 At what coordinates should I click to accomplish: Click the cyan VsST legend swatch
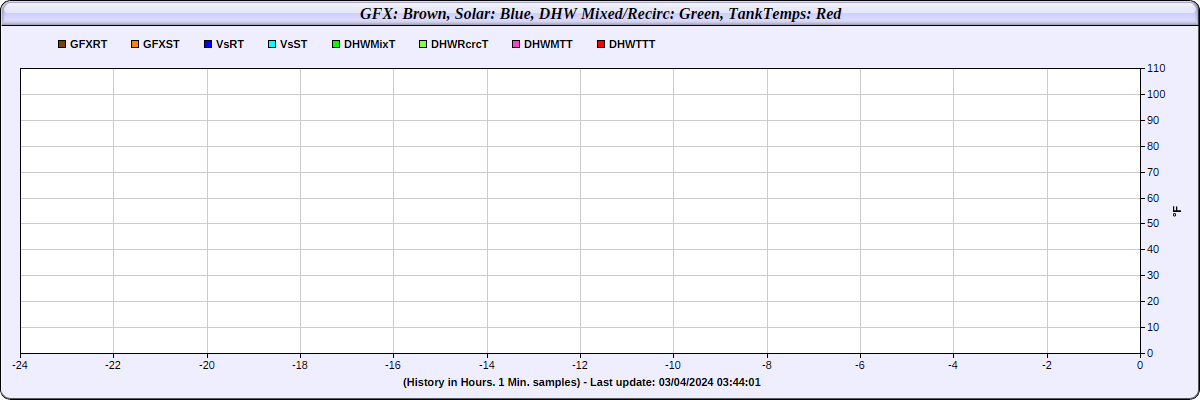pyautogui.click(x=271, y=45)
